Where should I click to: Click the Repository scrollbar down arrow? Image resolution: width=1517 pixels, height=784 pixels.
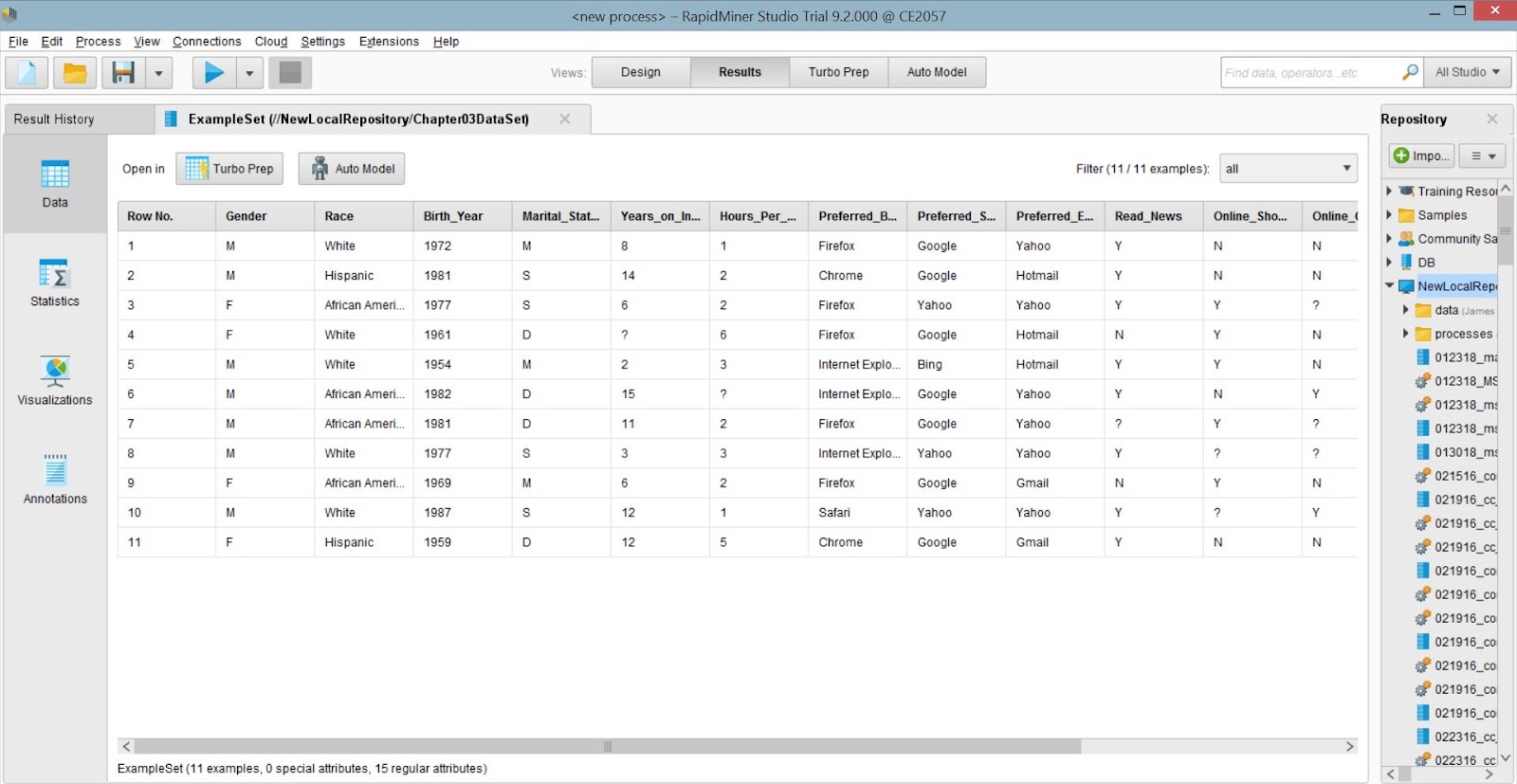pyautogui.click(x=1506, y=758)
